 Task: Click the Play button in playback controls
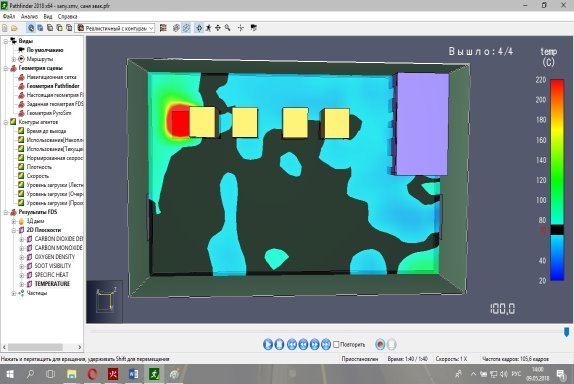268,344
